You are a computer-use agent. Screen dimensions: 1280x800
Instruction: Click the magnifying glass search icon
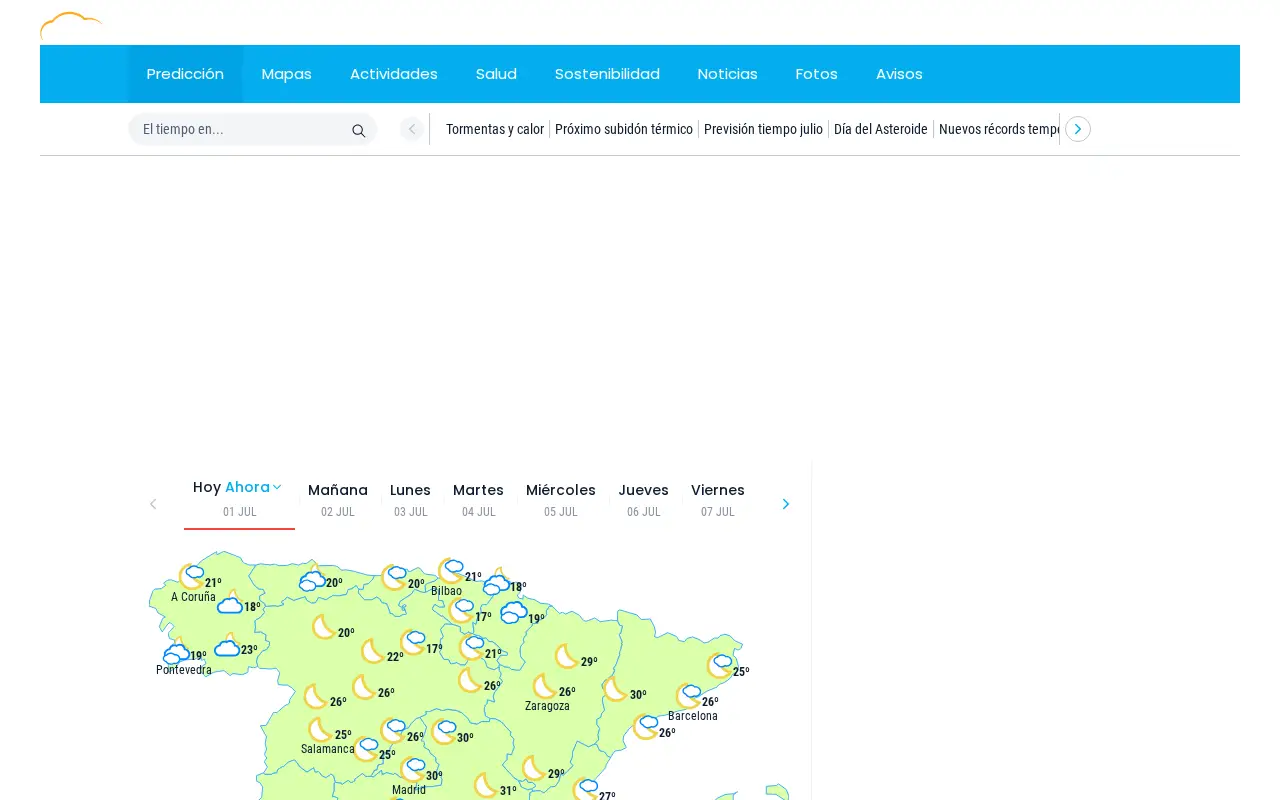[358, 130]
